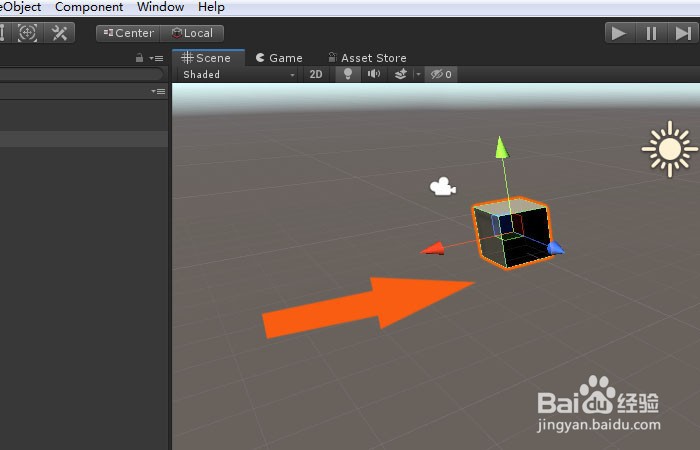Viewport: 700px width, 450px height.
Task: Toggle hidden objects visibility eye icon
Action: (x=441, y=74)
